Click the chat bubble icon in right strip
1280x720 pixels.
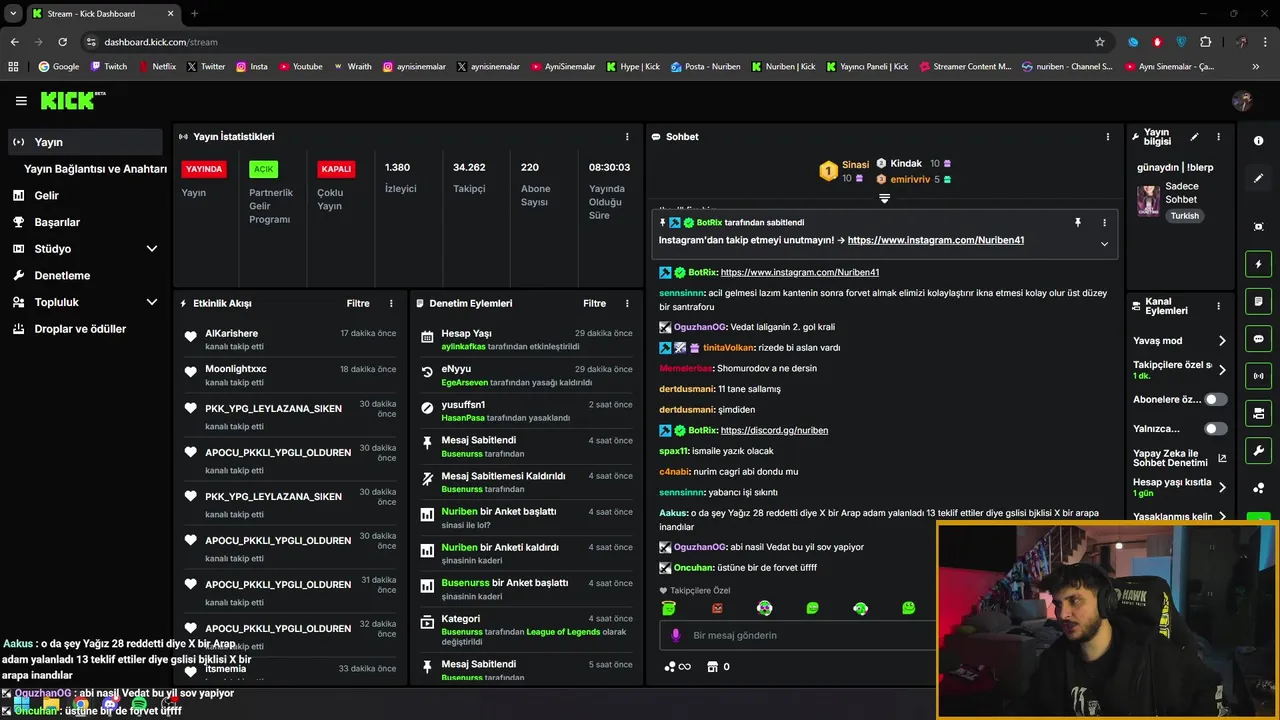pos(1258,339)
